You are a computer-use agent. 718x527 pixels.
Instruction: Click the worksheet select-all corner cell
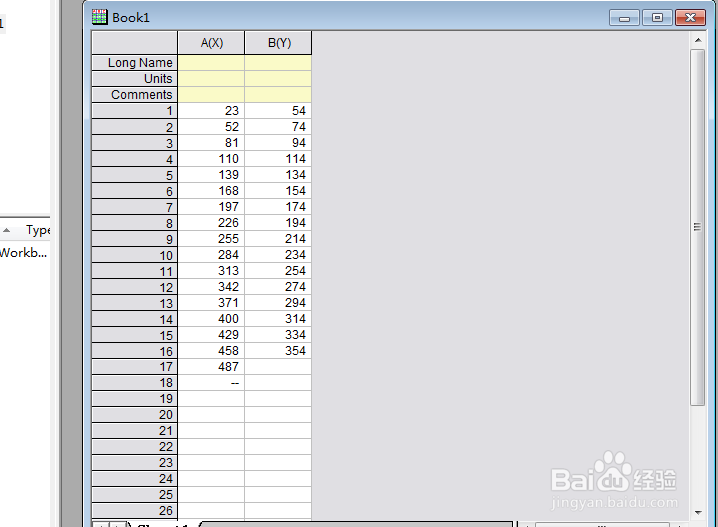[135, 43]
